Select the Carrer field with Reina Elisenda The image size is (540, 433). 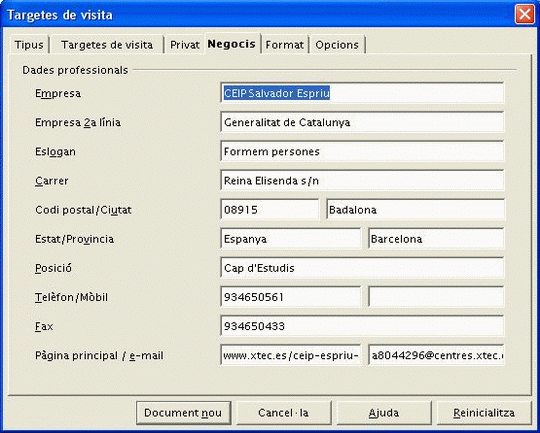362,181
